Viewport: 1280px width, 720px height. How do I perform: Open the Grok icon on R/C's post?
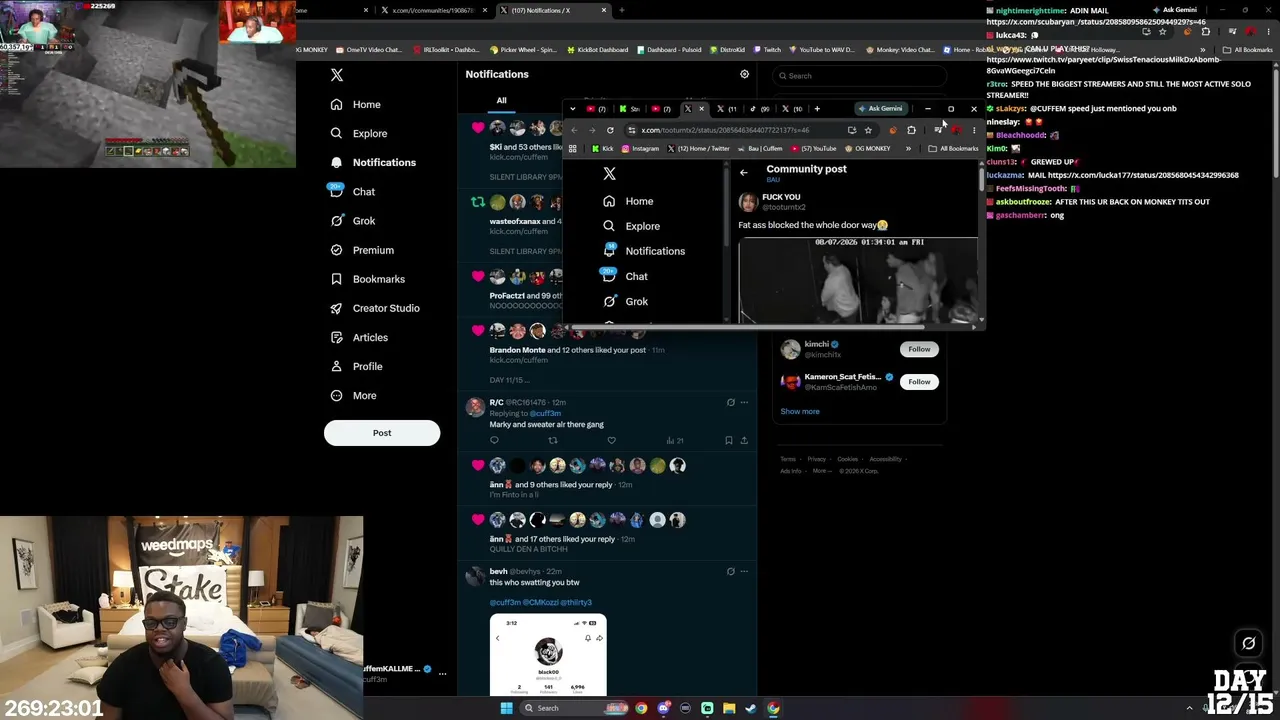(730, 402)
